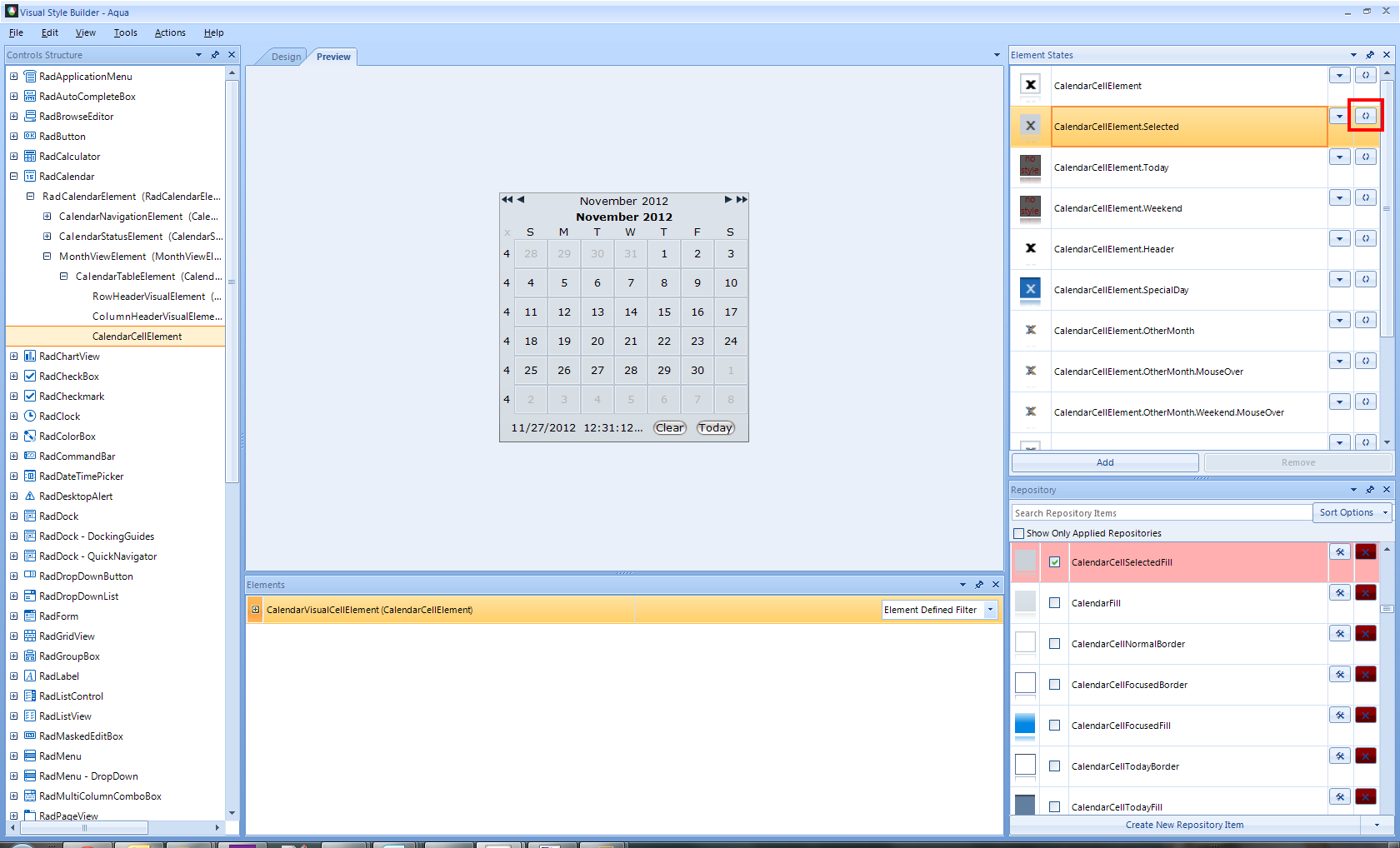Viewport: 1400px width, 848px height.
Task: Fast-rewind the calendar preview with double arrow
Action: click(507, 200)
